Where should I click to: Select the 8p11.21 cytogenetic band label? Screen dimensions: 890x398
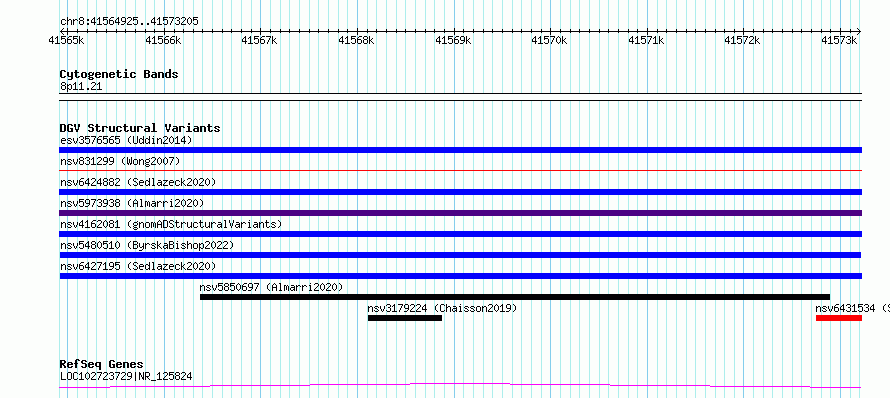pos(81,87)
